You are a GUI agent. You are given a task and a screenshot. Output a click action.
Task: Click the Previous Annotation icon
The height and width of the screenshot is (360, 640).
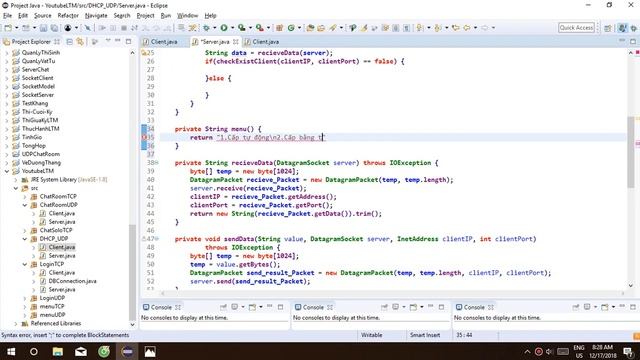pyautogui.click(x=438, y=28)
